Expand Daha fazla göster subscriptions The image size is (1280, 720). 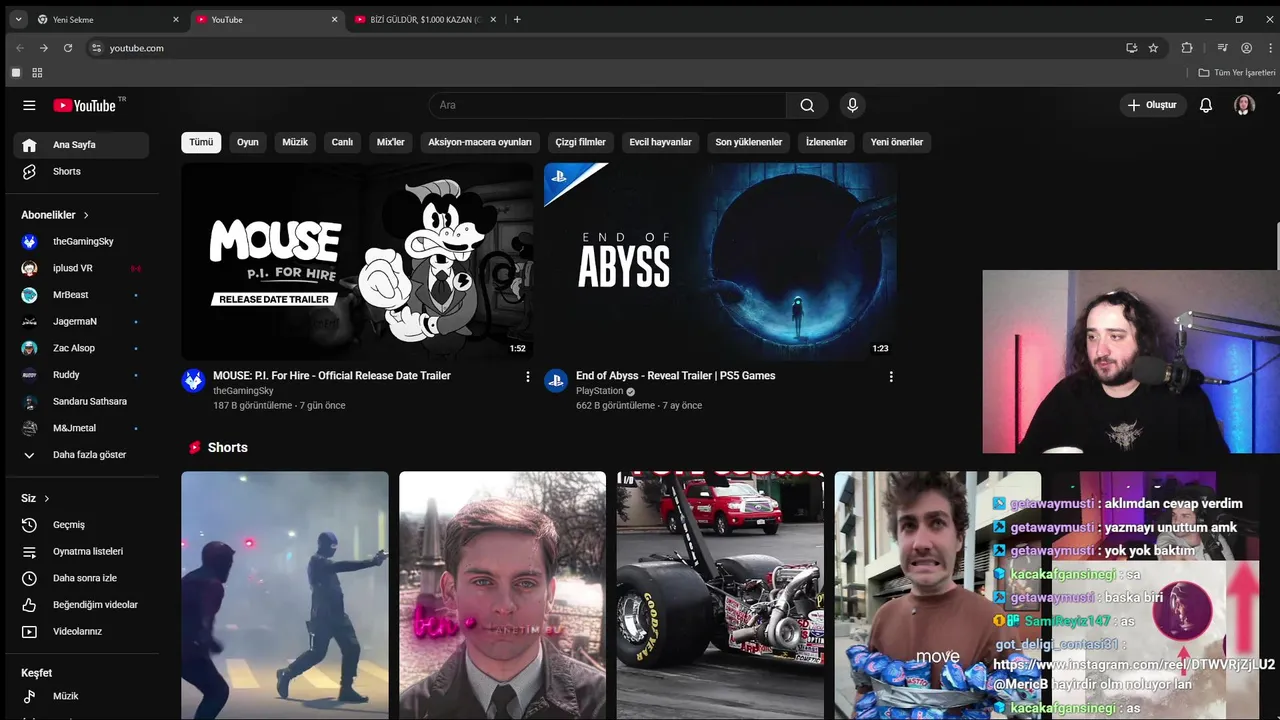[81, 455]
